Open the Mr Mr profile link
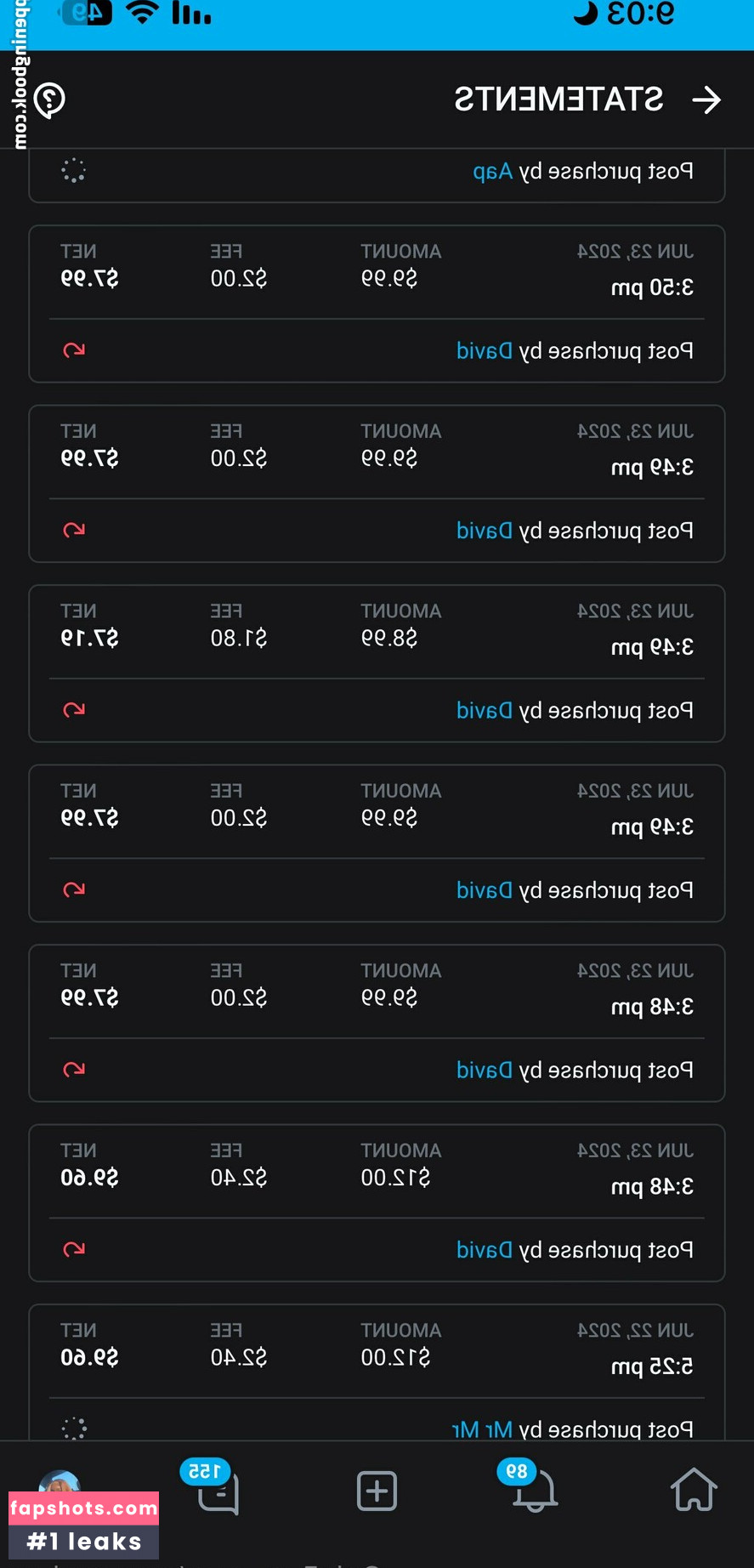This screenshot has width=754, height=1568. click(x=482, y=1429)
